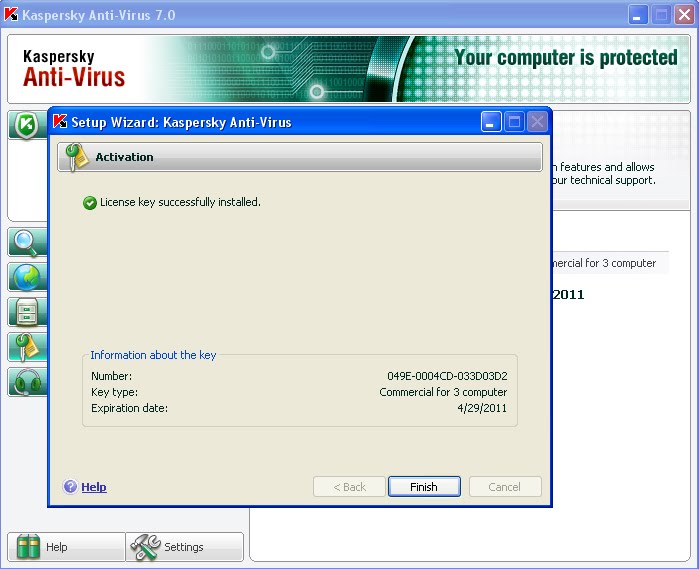699x569 pixels.
Task: Click the 'Number:' label
Action: pos(111,376)
